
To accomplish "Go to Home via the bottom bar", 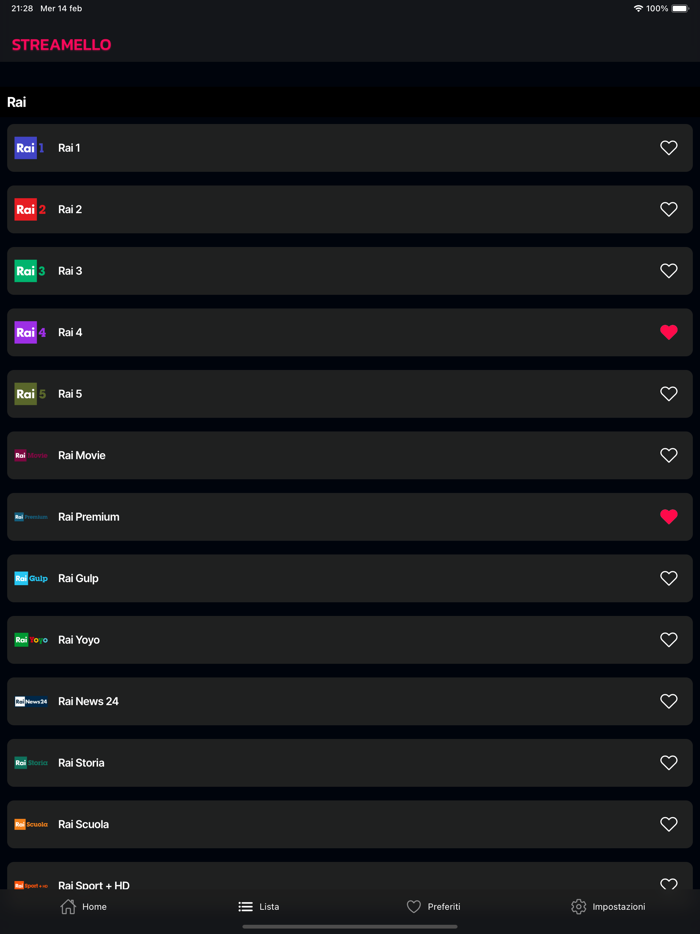I will (x=84, y=906).
